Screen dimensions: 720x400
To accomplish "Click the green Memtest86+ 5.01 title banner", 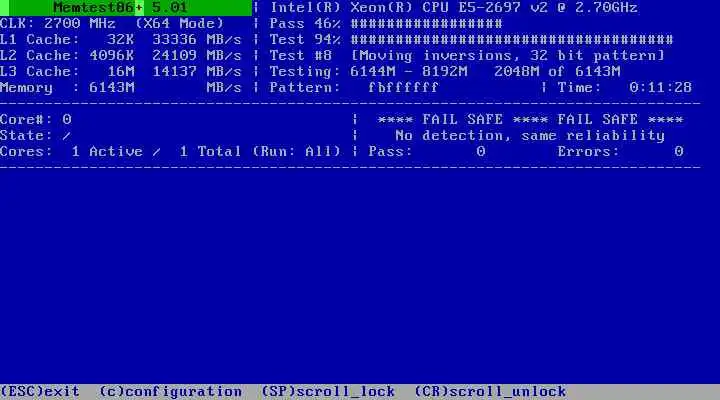I will click(x=126, y=8).
